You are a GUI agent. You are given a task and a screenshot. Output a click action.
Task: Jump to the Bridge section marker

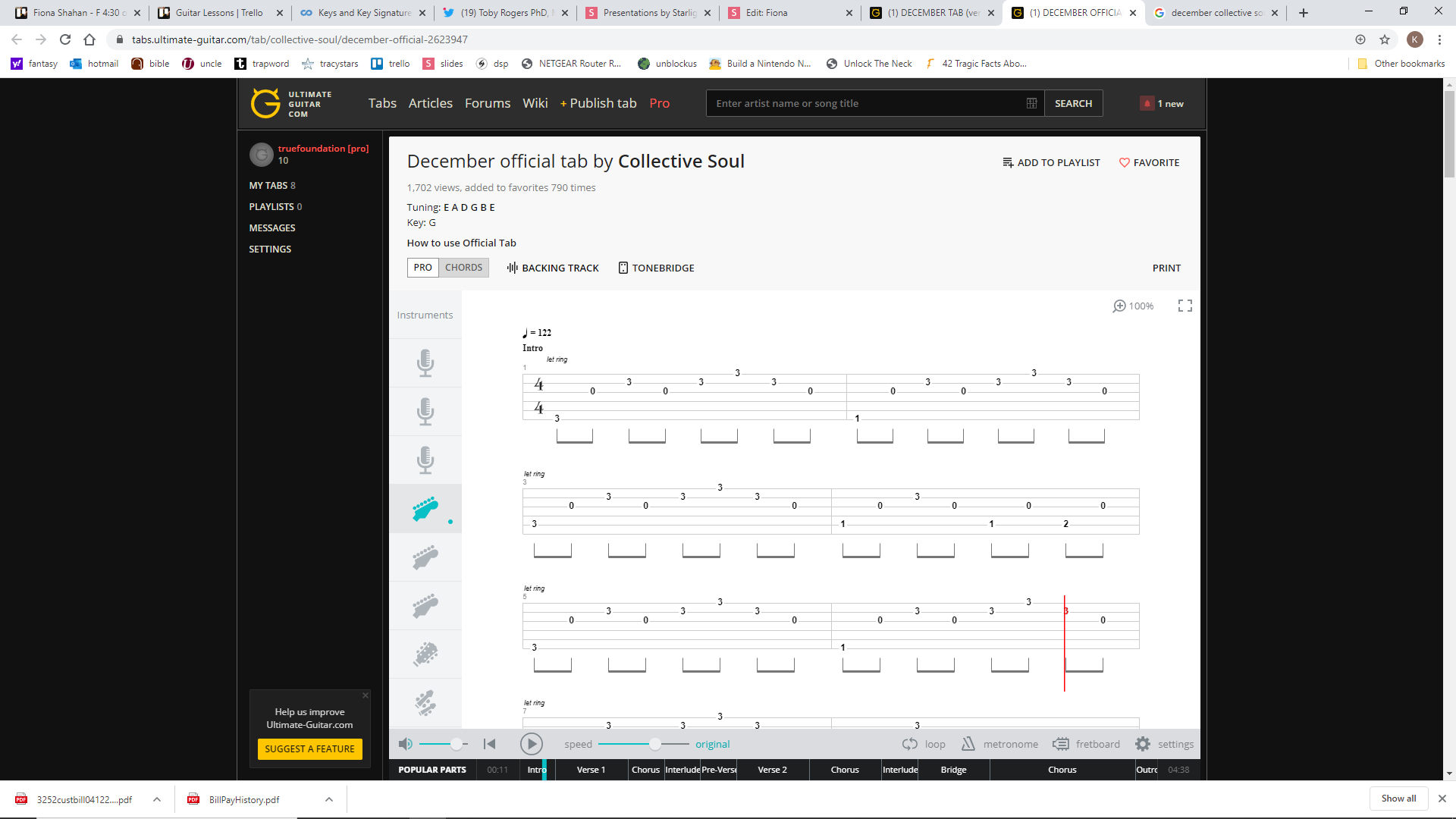pyautogui.click(x=953, y=770)
